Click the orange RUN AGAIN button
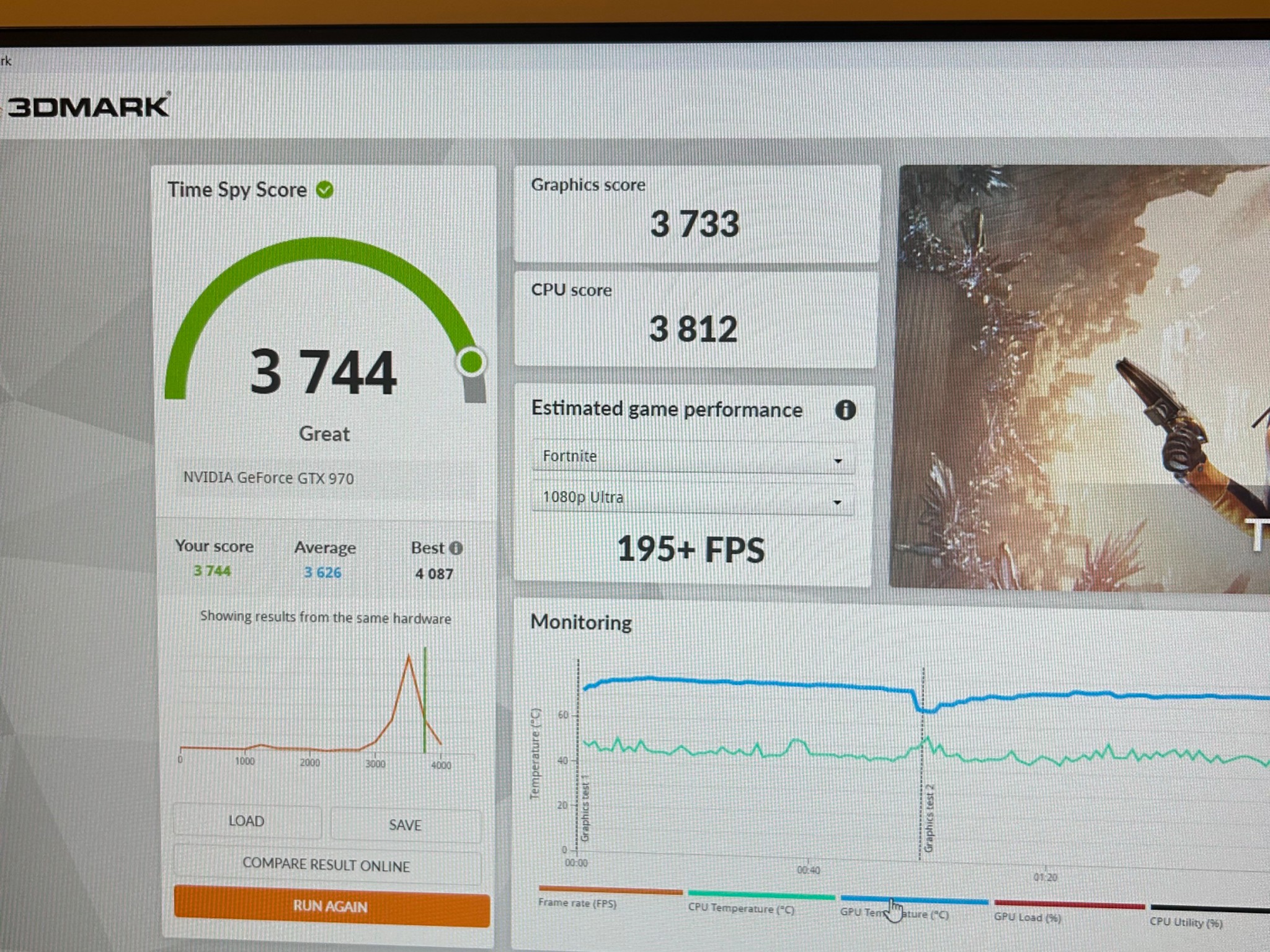1270x952 pixels. (331, 907)
